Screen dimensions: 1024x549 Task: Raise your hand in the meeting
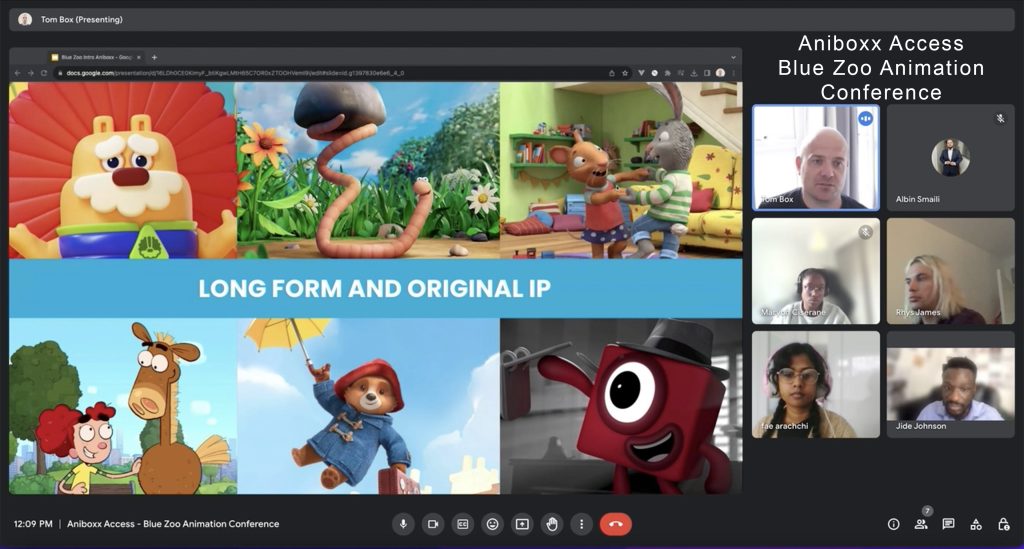coord(552,524)
